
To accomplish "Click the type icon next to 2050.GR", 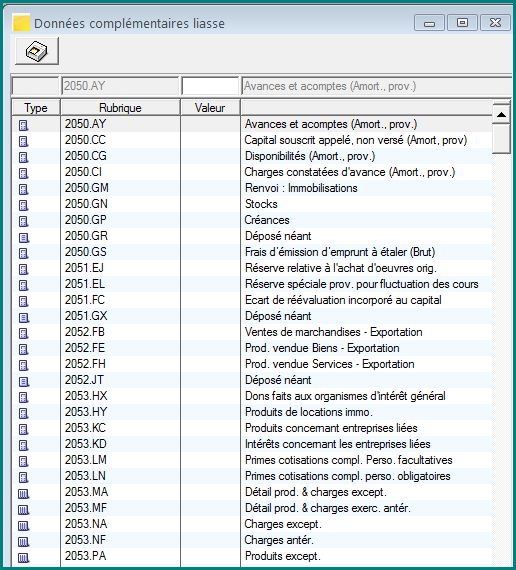I will click(24, 237).
